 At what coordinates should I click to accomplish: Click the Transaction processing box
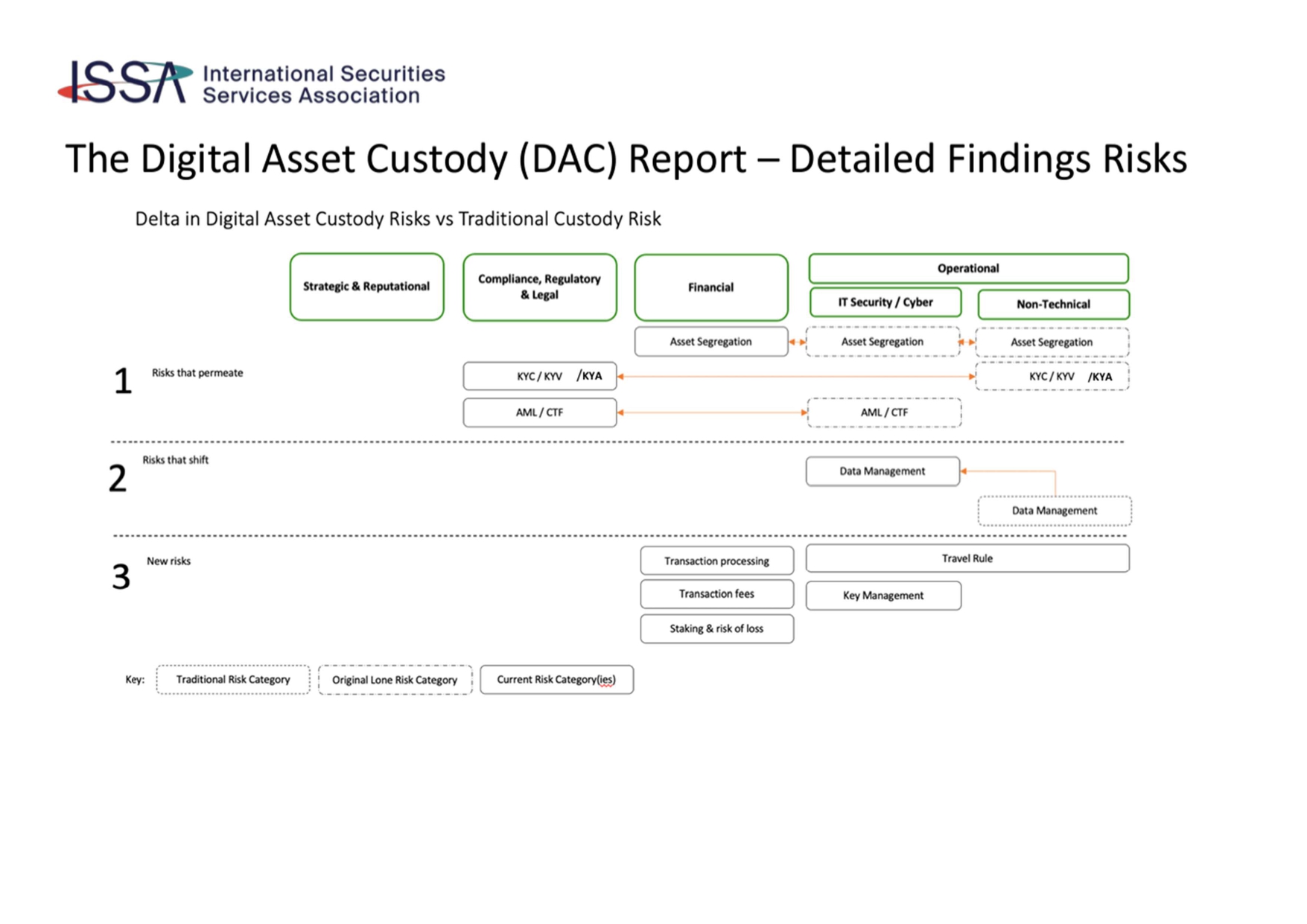716,561
